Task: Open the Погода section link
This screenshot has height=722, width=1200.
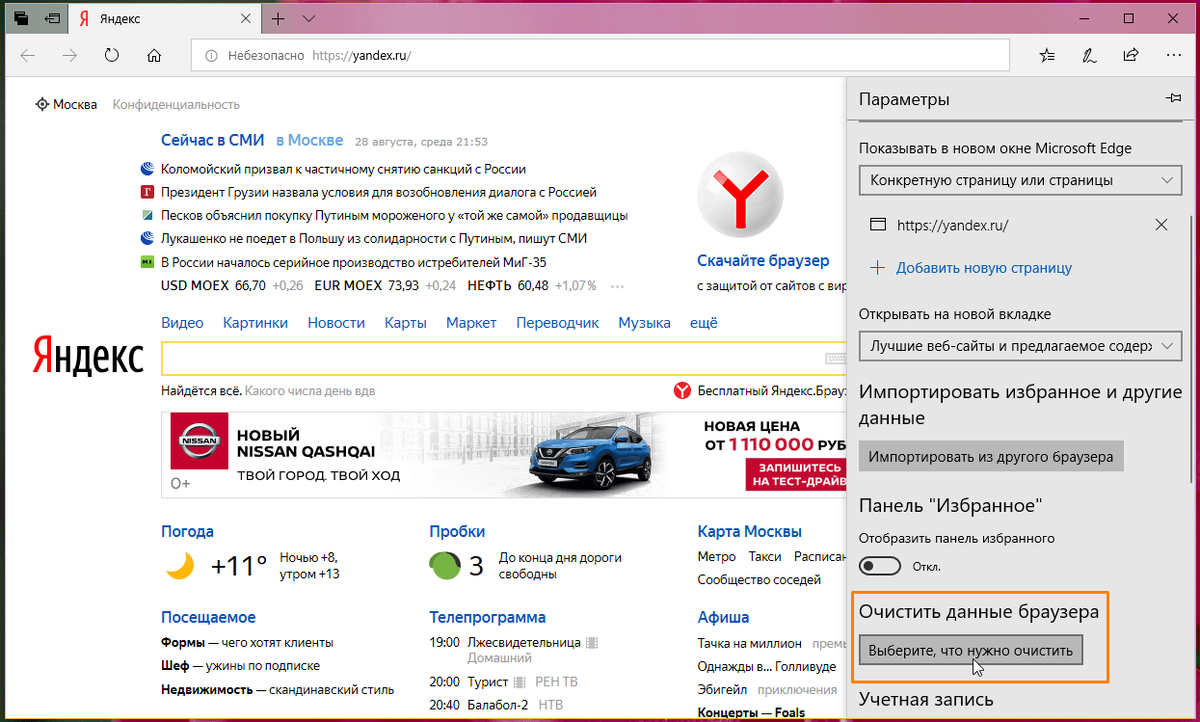Action: pyautogui.click(x=187, y=532)
